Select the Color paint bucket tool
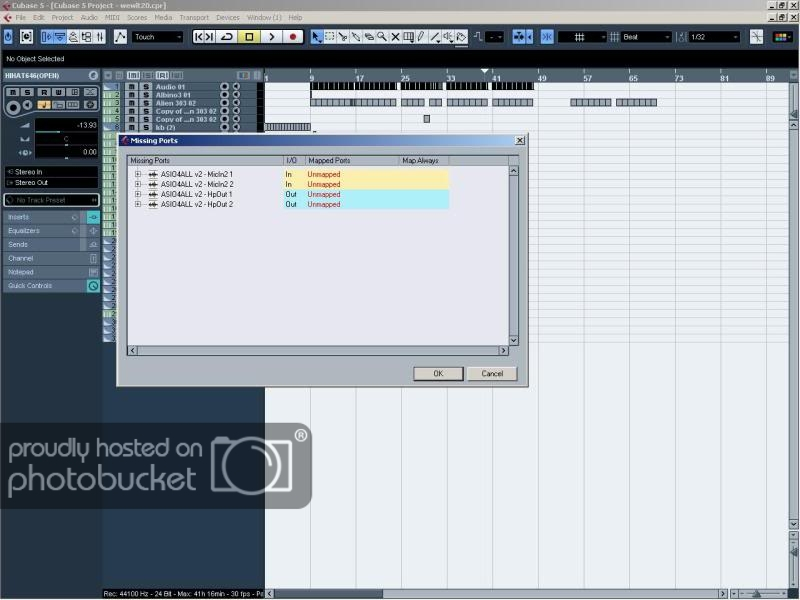The image size is (800, 600). 461,37
